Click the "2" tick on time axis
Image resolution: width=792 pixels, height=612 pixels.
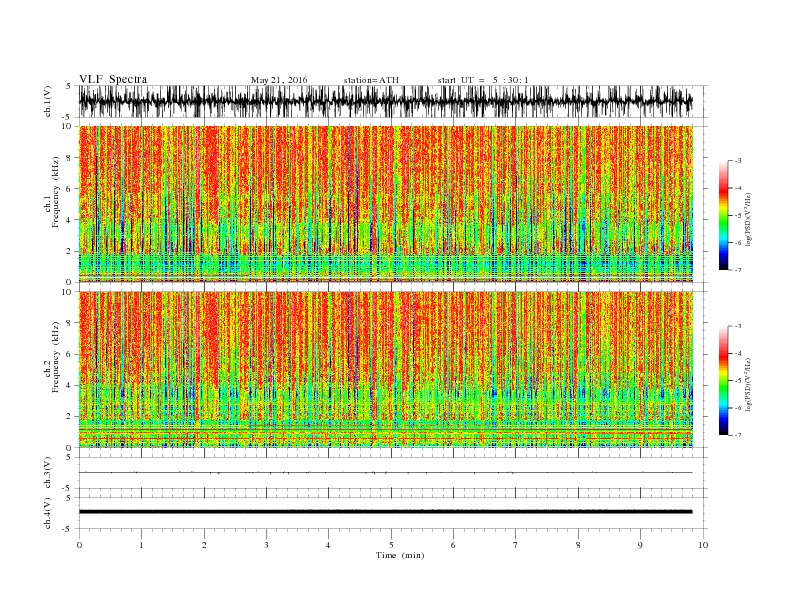(x=204, y=545)
